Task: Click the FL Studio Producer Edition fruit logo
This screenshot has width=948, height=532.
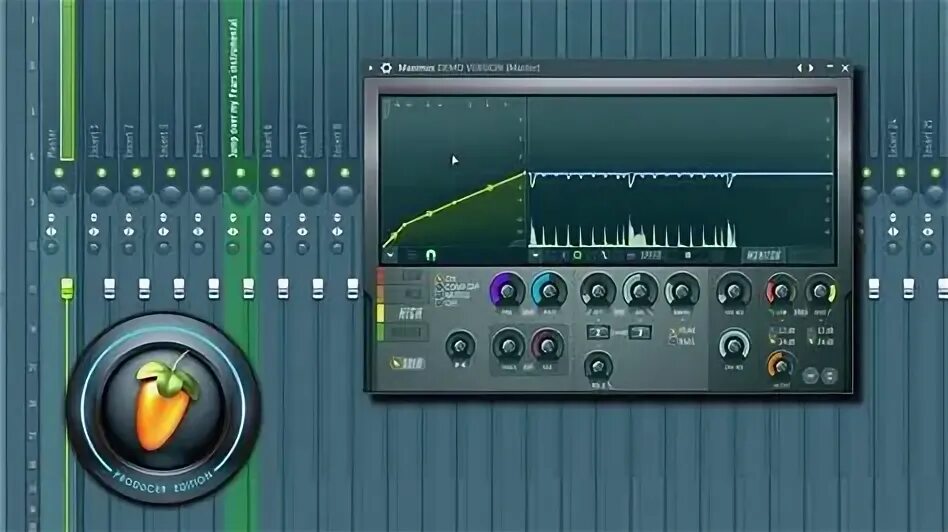Action: click(163, 408)
